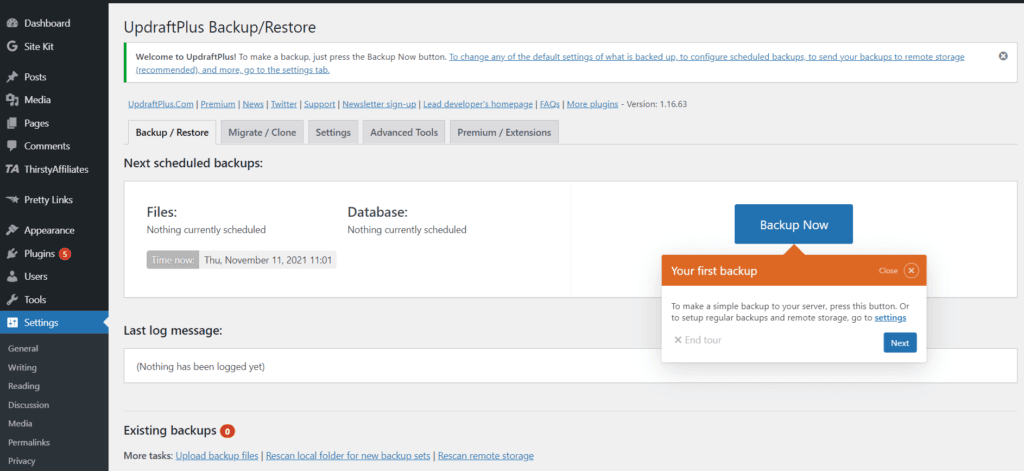Image resolution: width=1024 pixels, height=471 pixels.
Task: Open the News link
Action: [253, 104]
